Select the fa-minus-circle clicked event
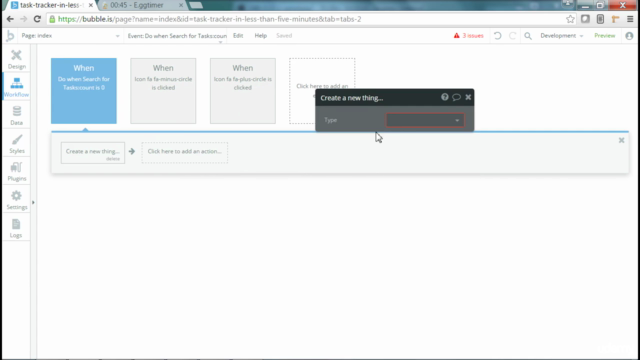This screenshot has height=360, width=640. (x=163, y=91)
